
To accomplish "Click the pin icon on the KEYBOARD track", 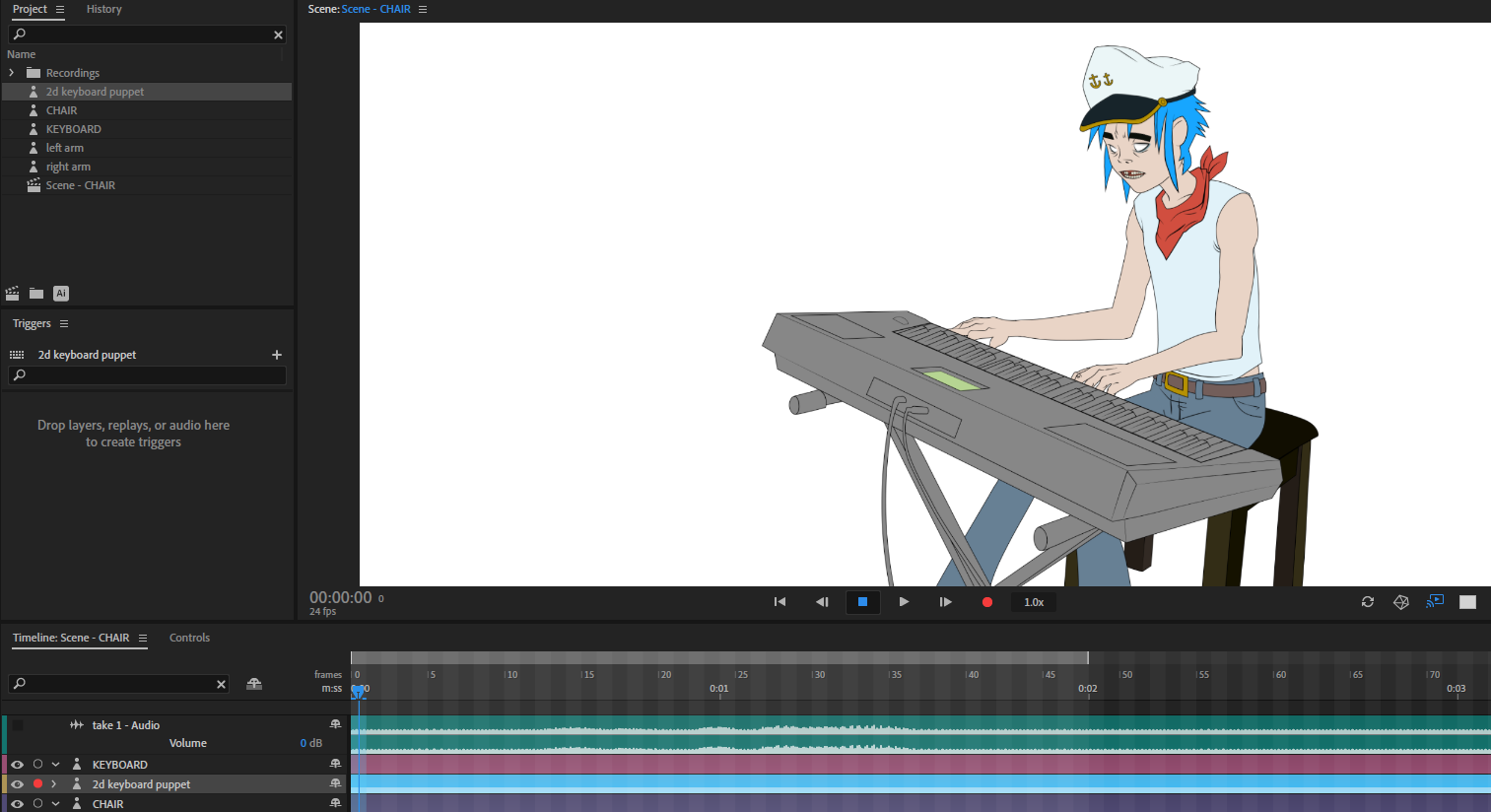I will (335, 764).
